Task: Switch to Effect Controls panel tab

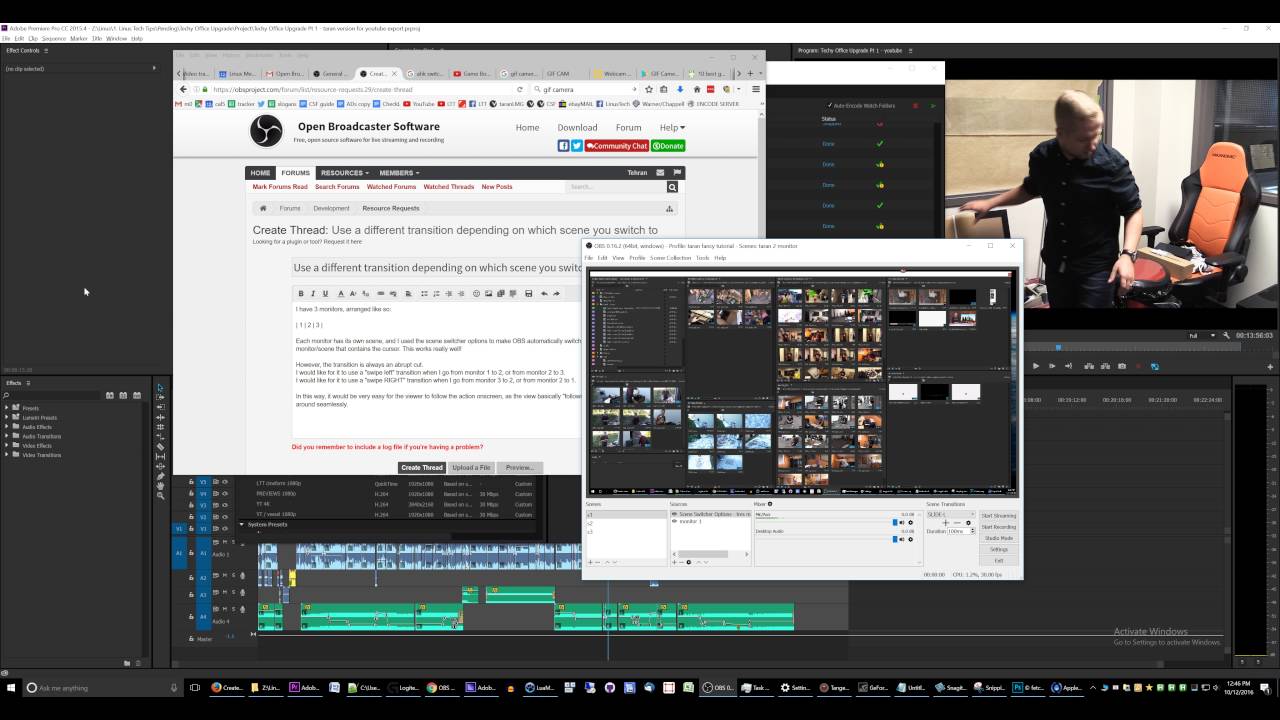Action: [x=23, y=50]
